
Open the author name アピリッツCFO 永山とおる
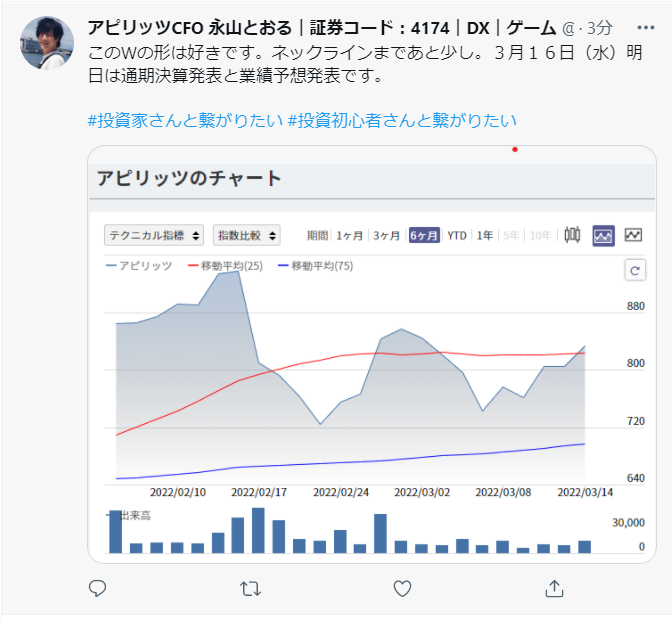[x=190, y=28]
